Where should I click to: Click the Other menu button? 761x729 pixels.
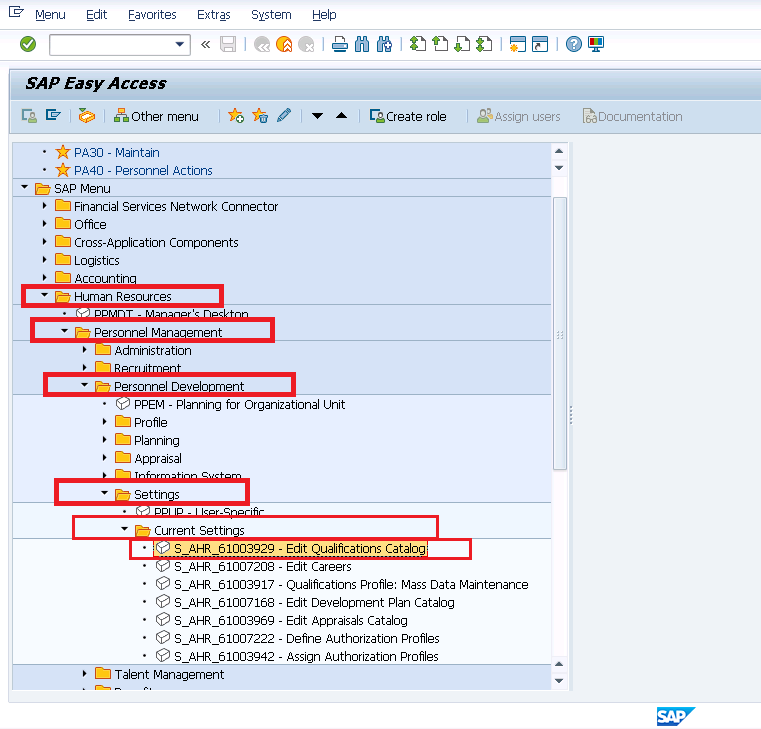[x=156, y=116]
